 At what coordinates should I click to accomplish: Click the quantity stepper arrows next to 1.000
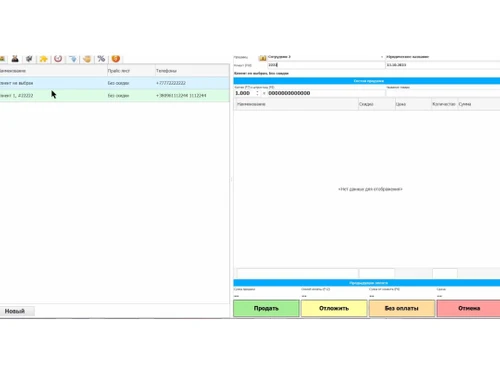point(257,93)
